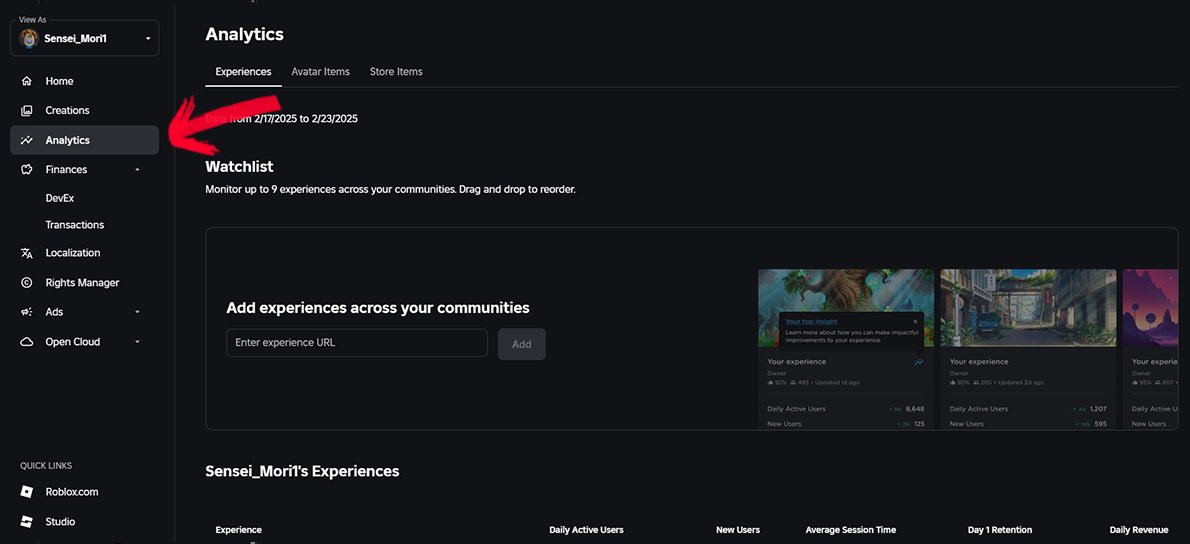The width and height of the screenshot is (1190, 544).
Task: Click the 'Updated 2d ago' card text
Action: (x=1019, y=382)
